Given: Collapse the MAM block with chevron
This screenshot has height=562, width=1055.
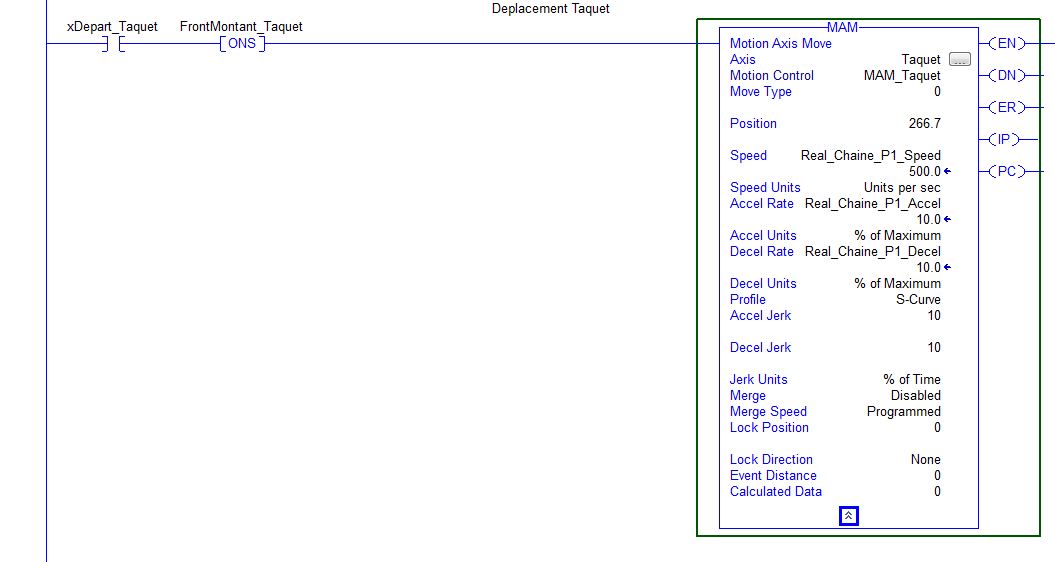Looking at the screenshot, I should (848, 516).
